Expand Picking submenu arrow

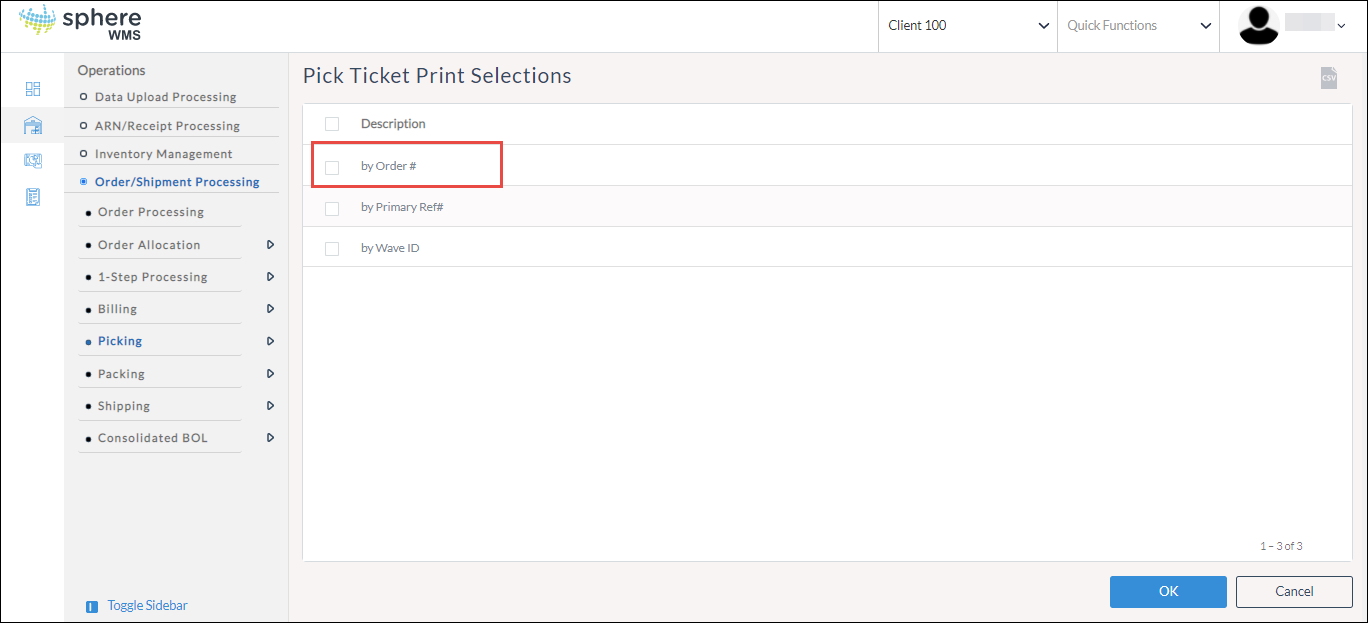270,341
